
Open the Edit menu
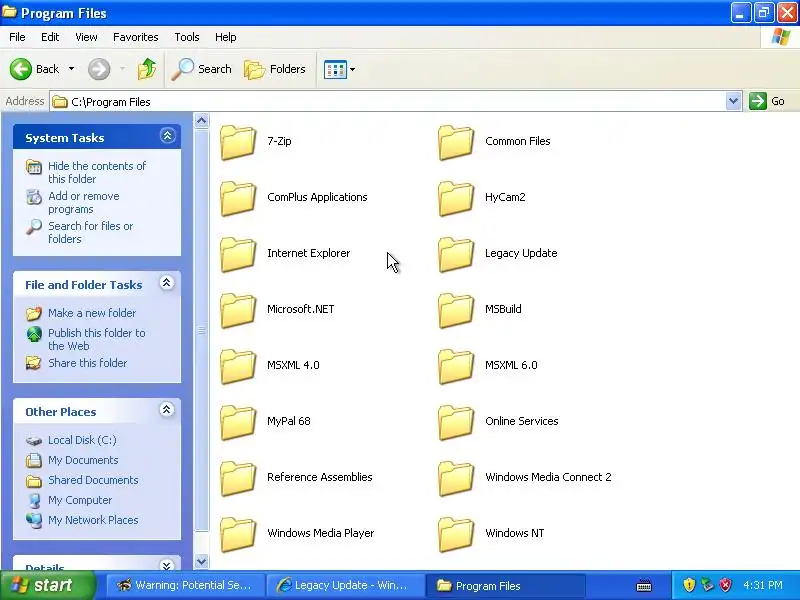tap(50, 37)
